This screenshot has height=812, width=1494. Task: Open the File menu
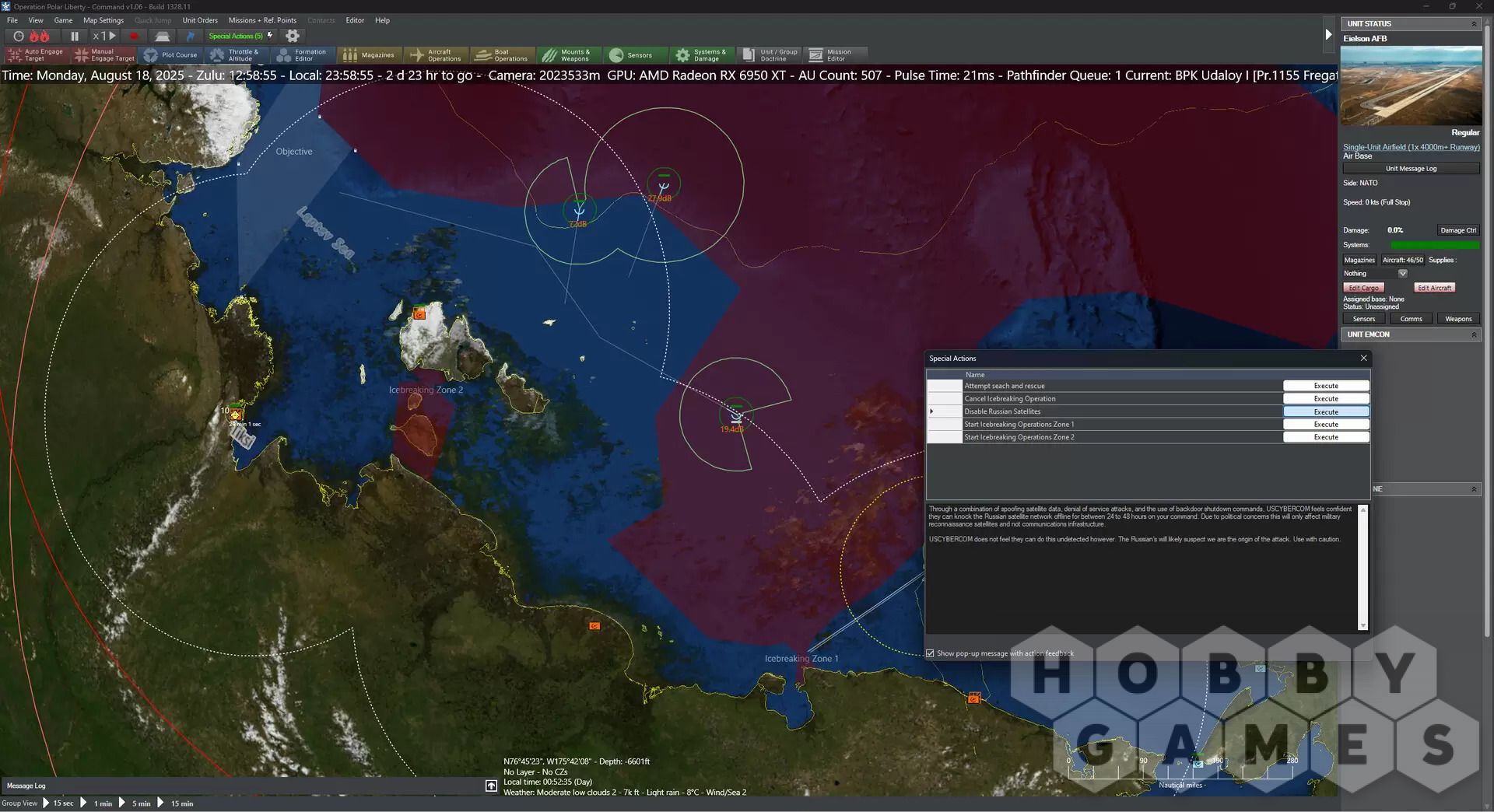12,20
